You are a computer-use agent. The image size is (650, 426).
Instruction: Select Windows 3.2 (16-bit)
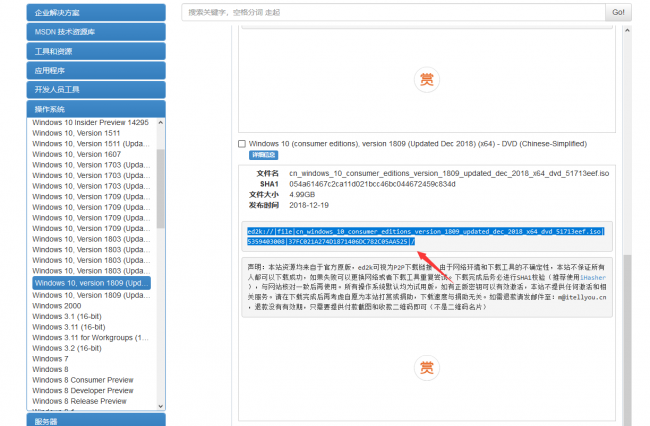point(67,348)
